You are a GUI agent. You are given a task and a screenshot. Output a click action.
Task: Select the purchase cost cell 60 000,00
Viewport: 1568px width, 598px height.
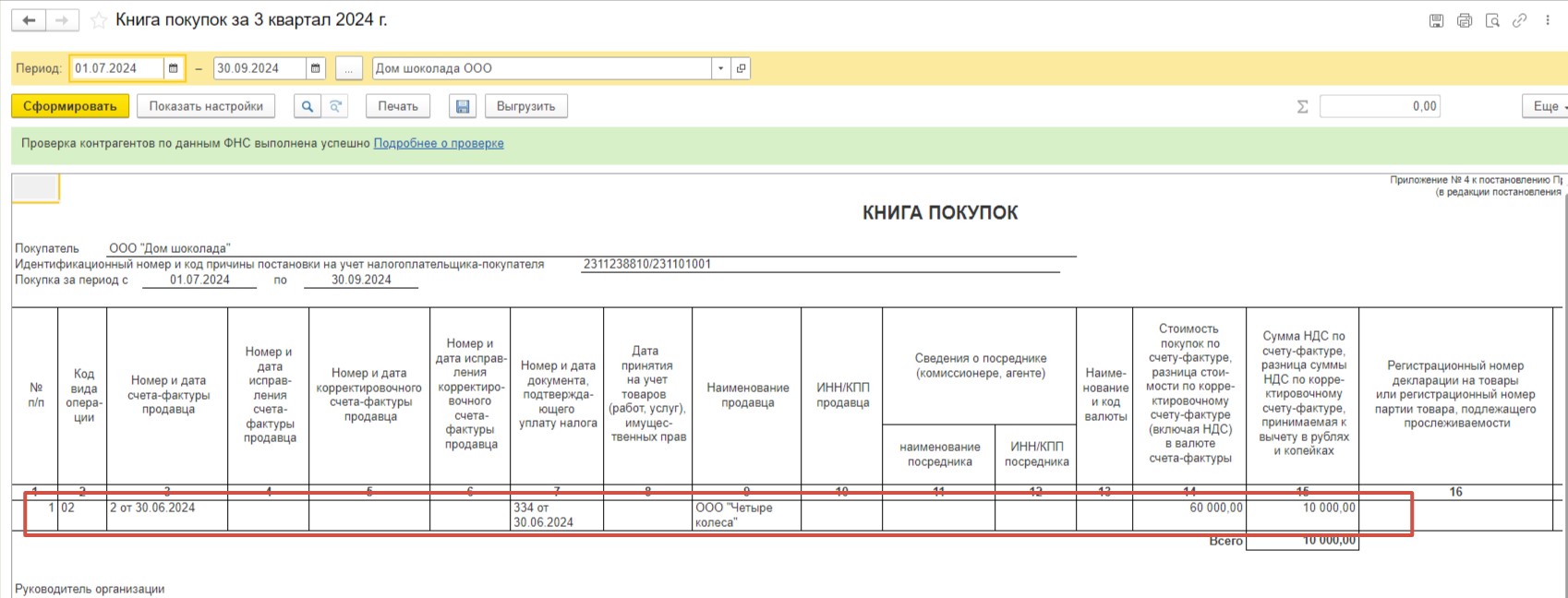point(1189,515)
